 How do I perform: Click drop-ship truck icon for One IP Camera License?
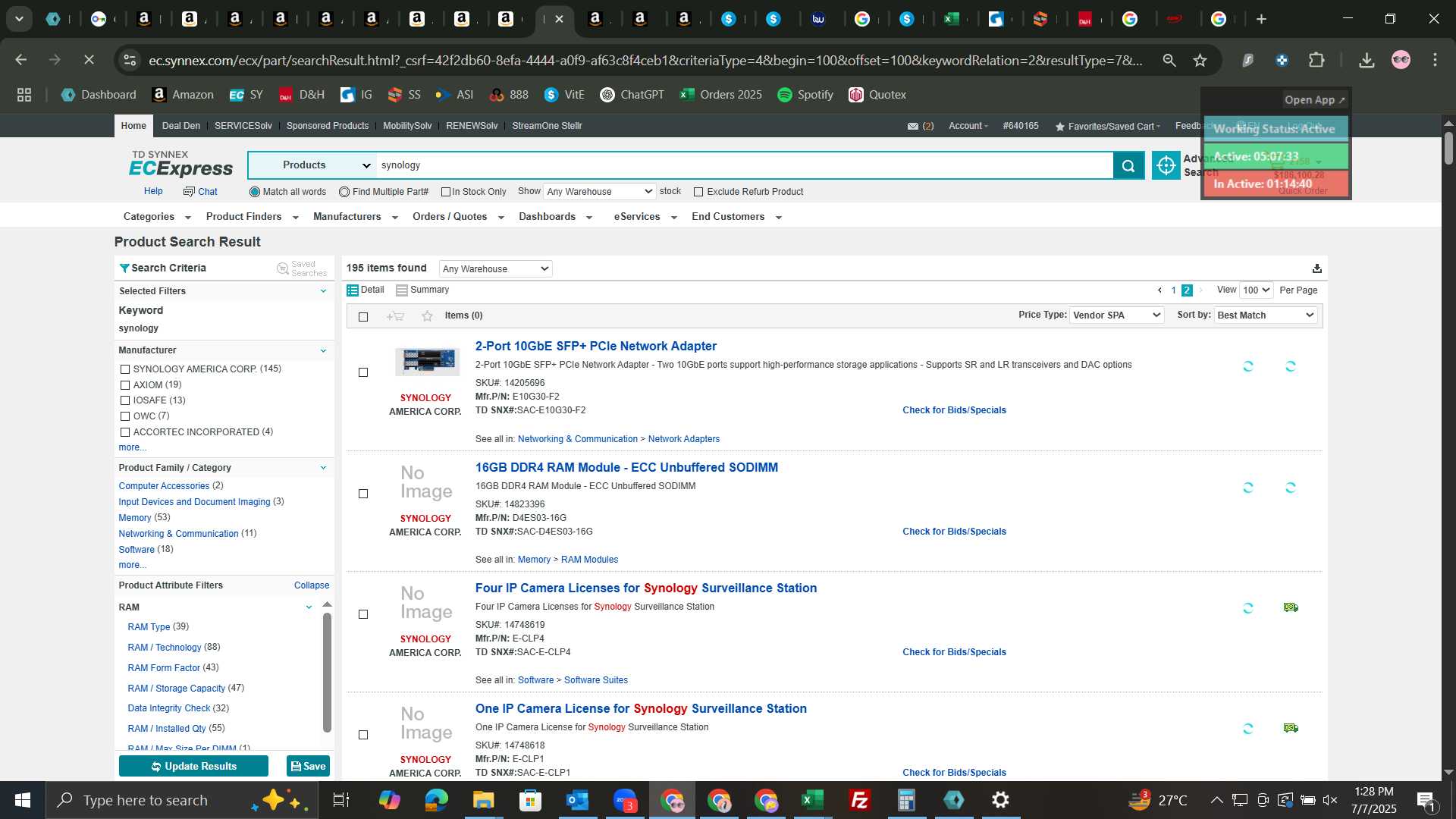coord(1291,728)
